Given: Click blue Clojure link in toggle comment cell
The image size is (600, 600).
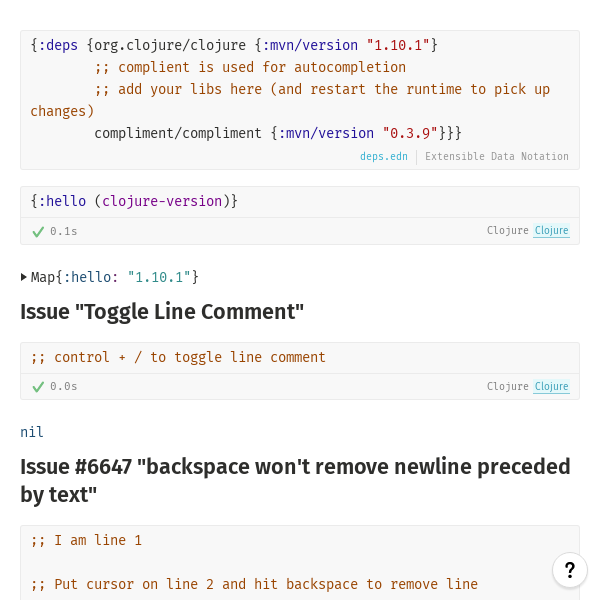Looking at the screenshot, I should (551, 387).
